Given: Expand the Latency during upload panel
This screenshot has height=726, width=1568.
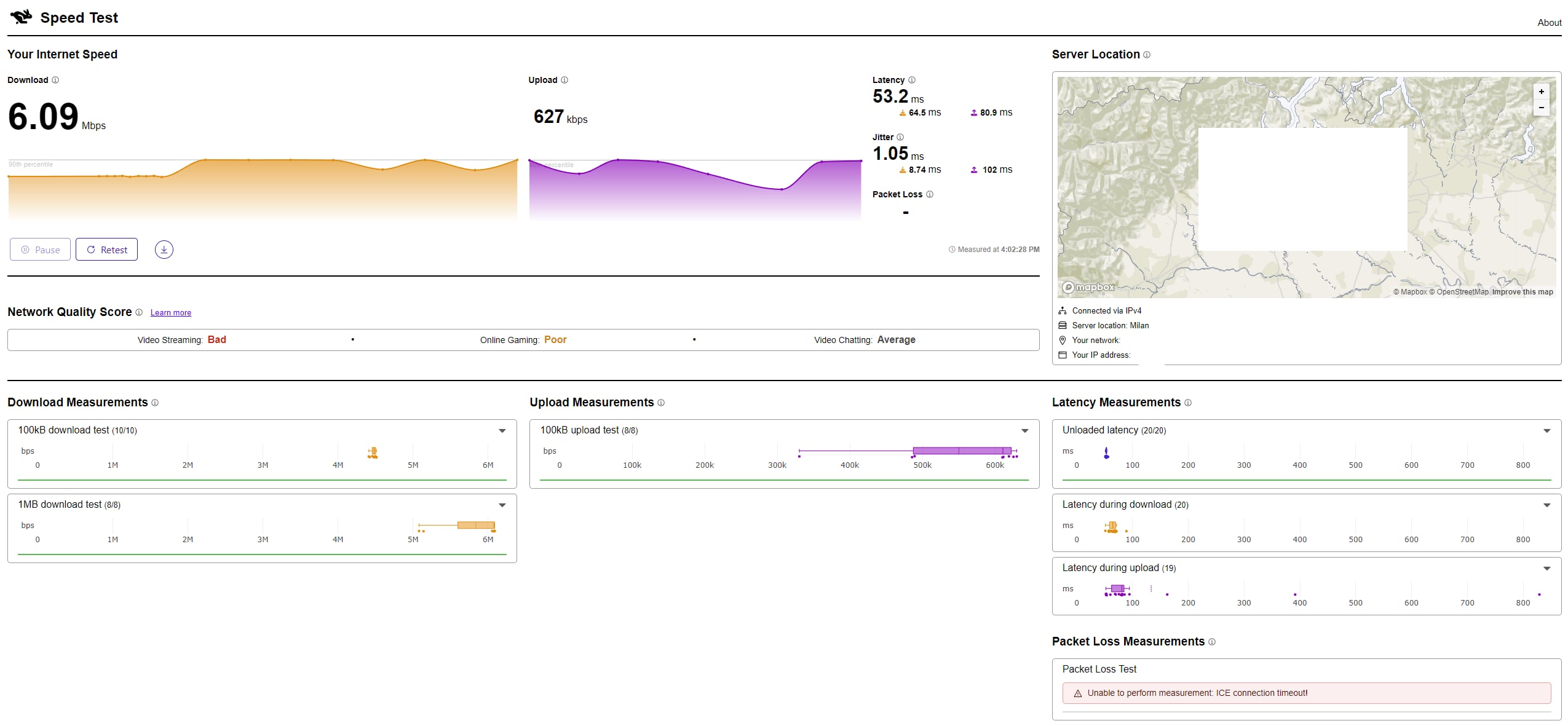Looking at the screenshot, I should (1547, 569).
